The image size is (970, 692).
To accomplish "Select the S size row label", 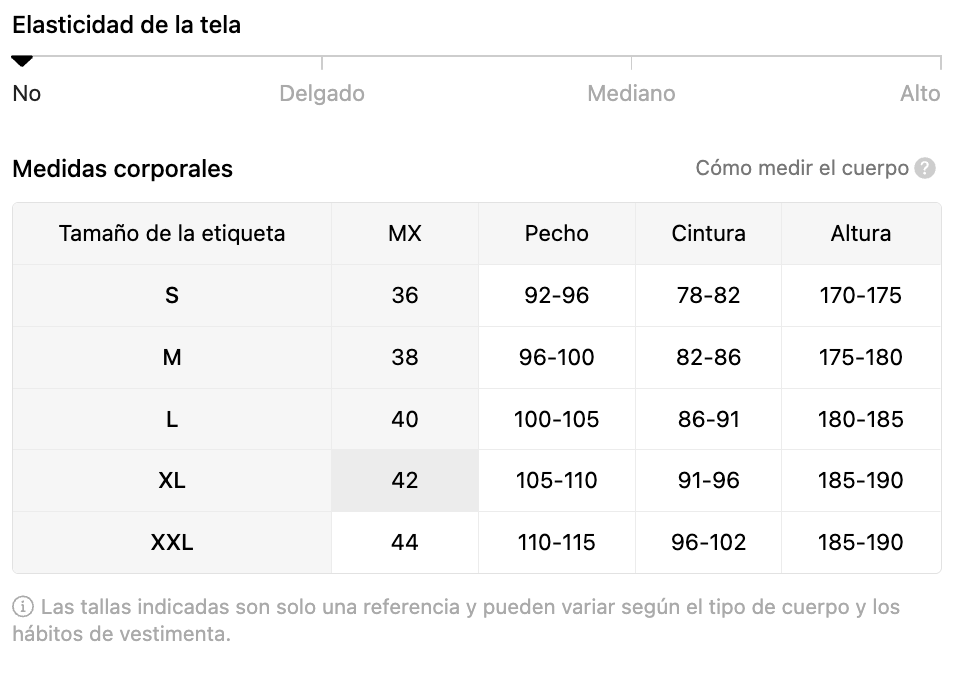I will click(172, 296).
